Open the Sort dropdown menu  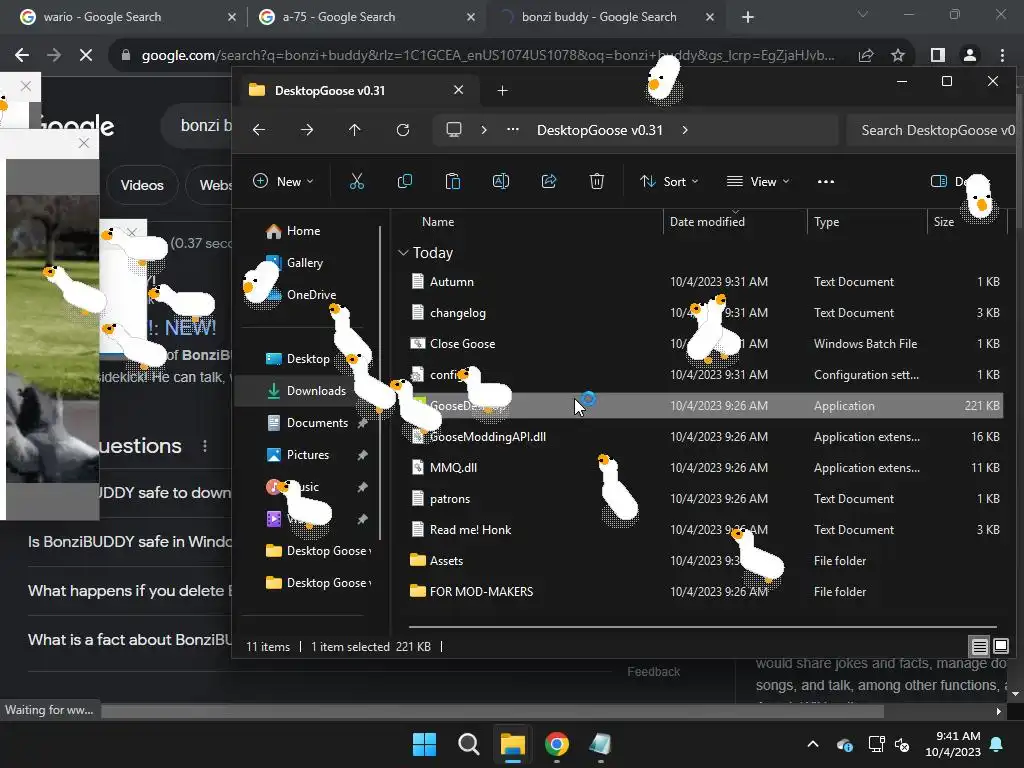(x=669, y=182)
